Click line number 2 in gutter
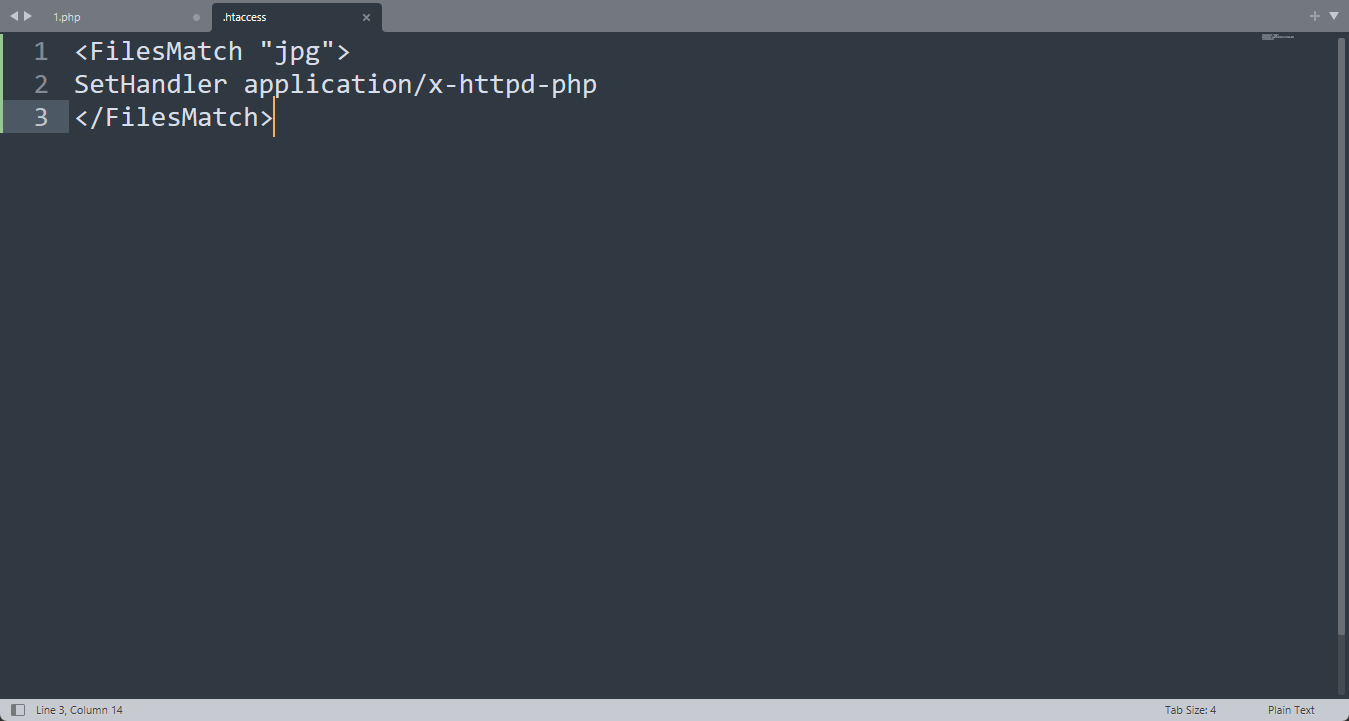 point(41,85)
